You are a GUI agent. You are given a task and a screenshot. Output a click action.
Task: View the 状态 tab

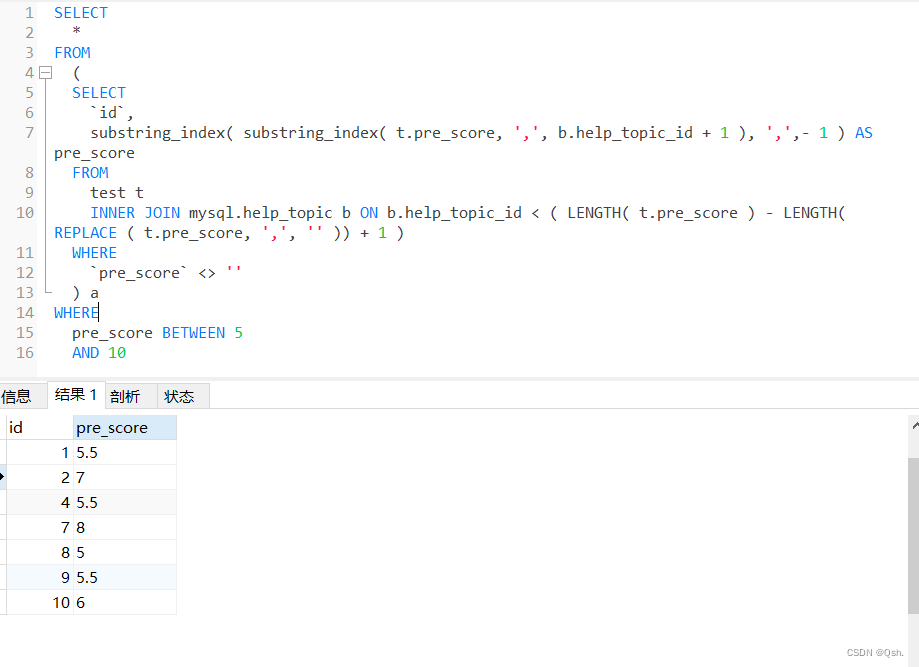[x=179, y=396]
